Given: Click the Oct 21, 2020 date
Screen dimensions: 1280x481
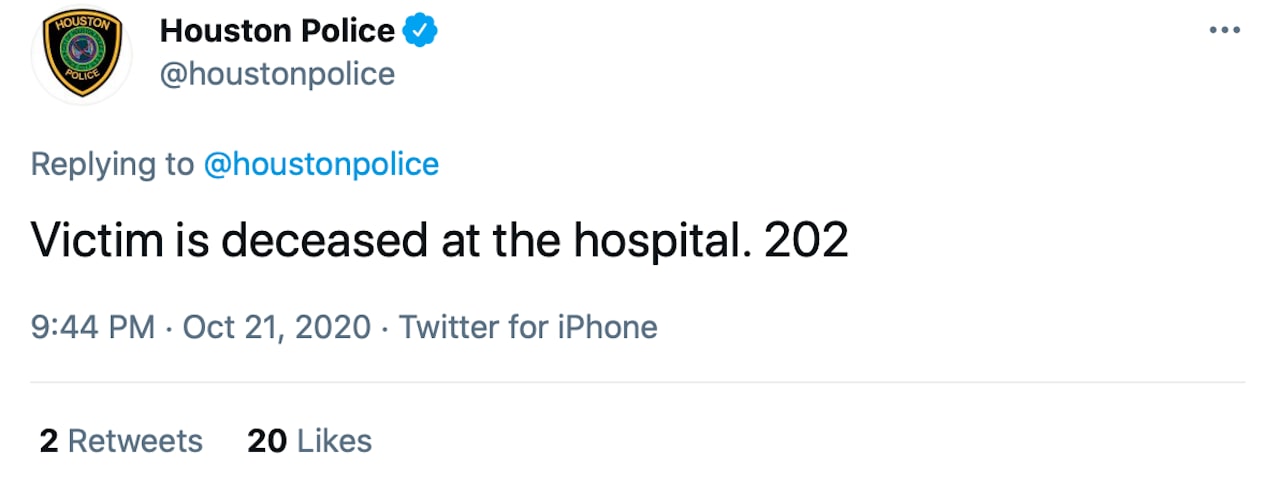Looking at the screenshot, I should [277, 327].
